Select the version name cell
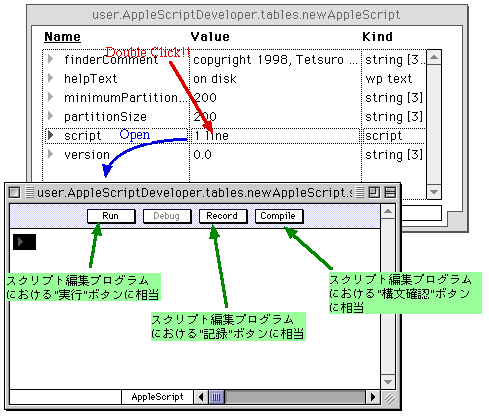The image size is (489, 417). click(87, 155)
